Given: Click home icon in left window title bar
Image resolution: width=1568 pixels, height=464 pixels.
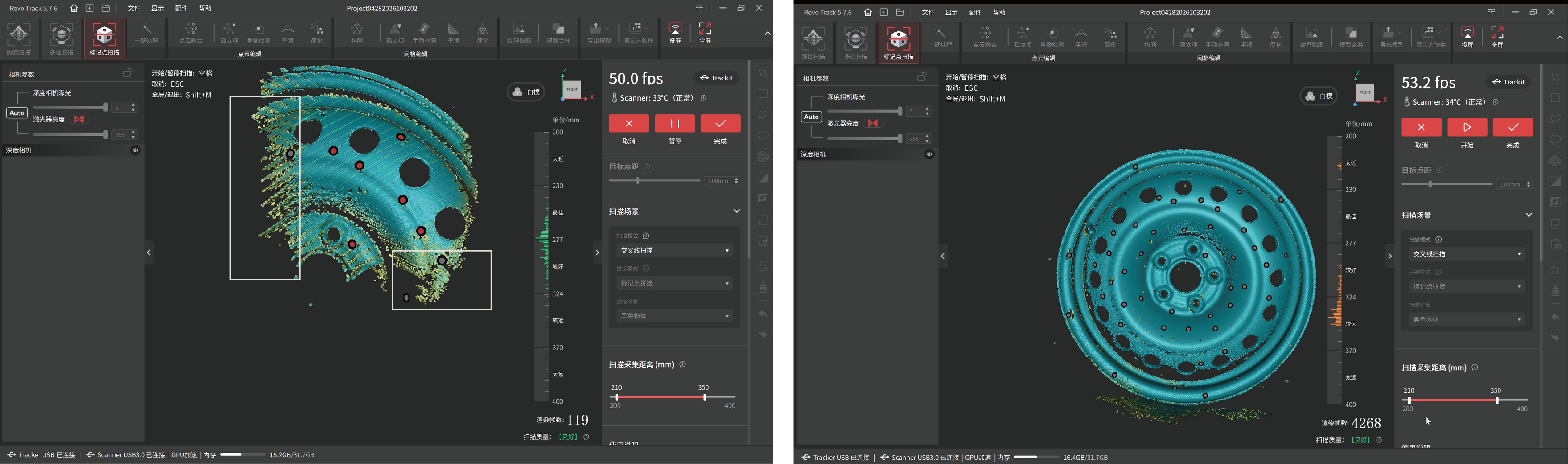Looking at the screenshot, I should pos(74,8).
